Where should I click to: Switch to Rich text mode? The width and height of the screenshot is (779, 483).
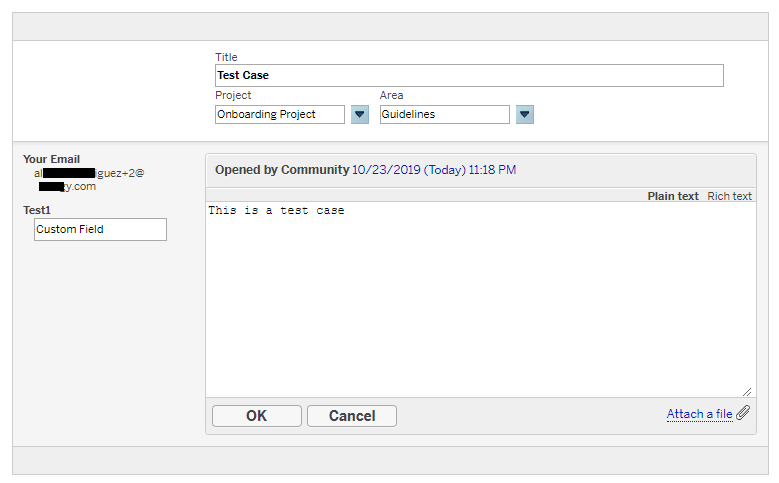[729, 196]
